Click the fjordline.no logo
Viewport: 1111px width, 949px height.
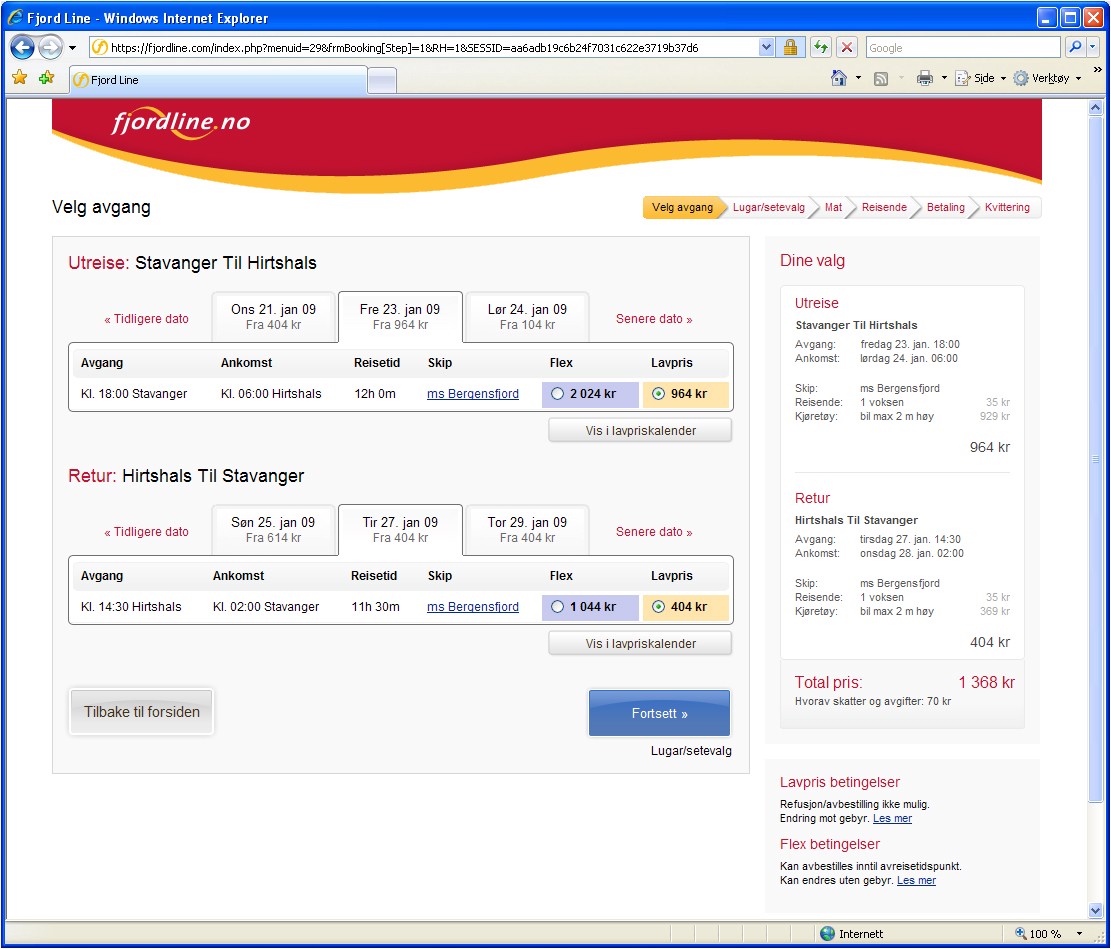click(x=181, y=123)
